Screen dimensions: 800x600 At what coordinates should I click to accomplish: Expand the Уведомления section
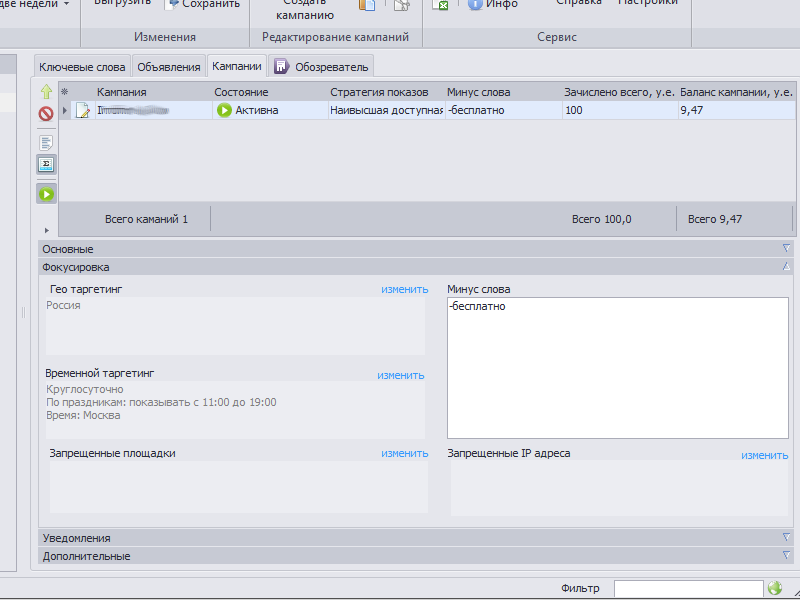786,538
